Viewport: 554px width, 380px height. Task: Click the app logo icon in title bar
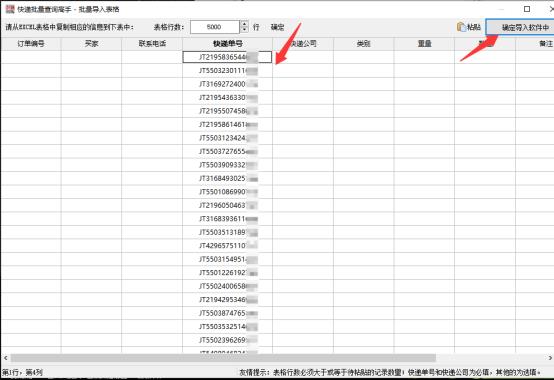[x=10, y=9]
